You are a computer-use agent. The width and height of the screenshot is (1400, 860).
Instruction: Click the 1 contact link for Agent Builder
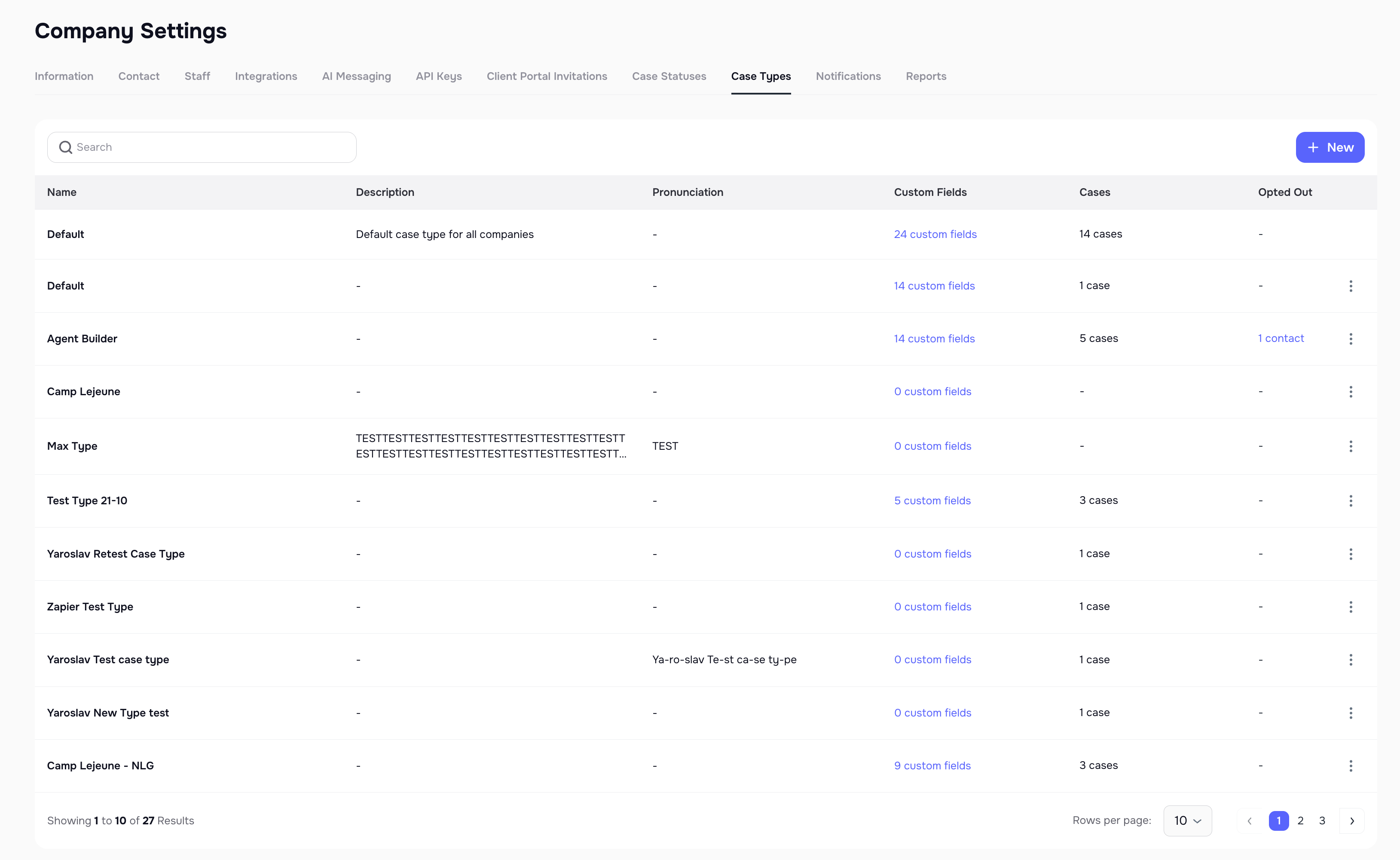[x=1281, y=339]
